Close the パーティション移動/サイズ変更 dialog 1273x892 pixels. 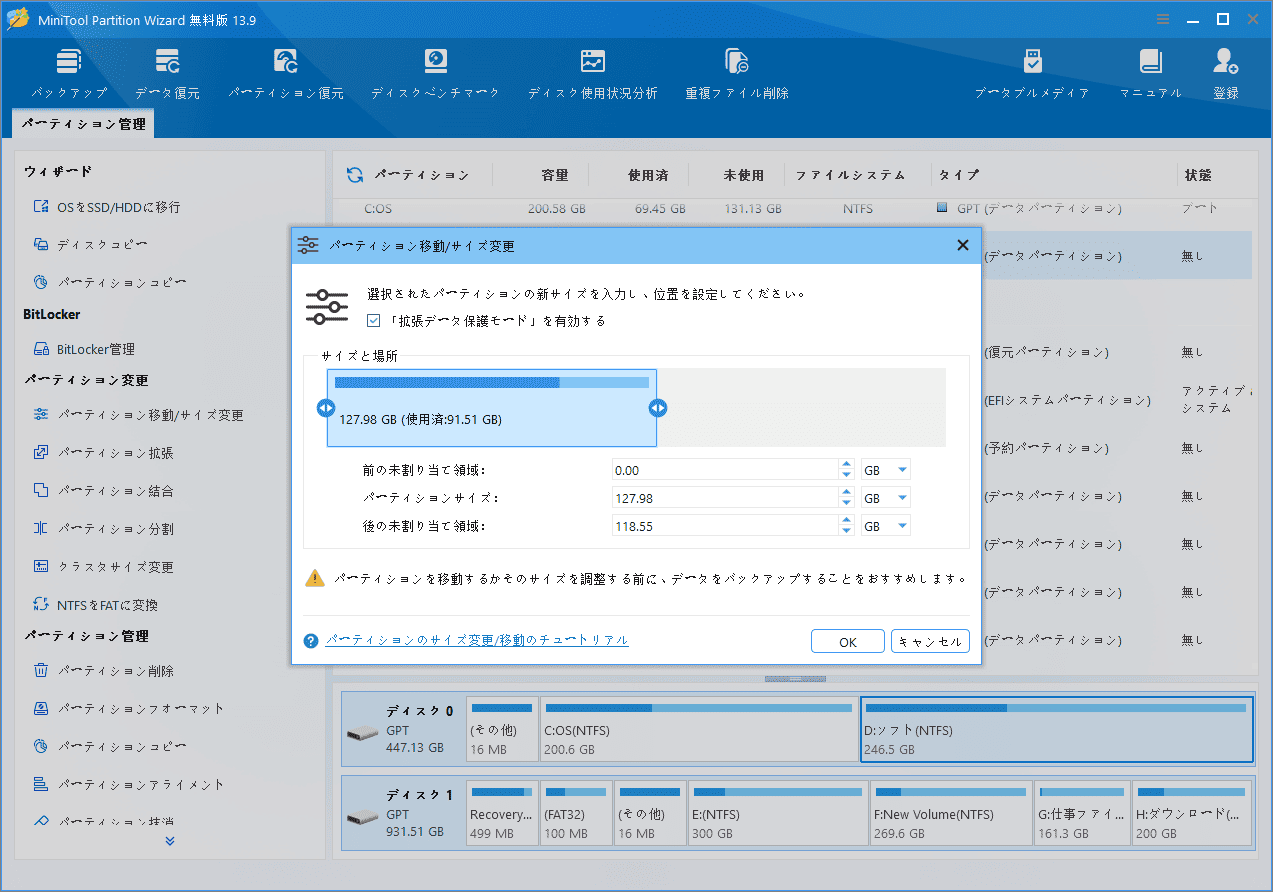coord(962,245)
